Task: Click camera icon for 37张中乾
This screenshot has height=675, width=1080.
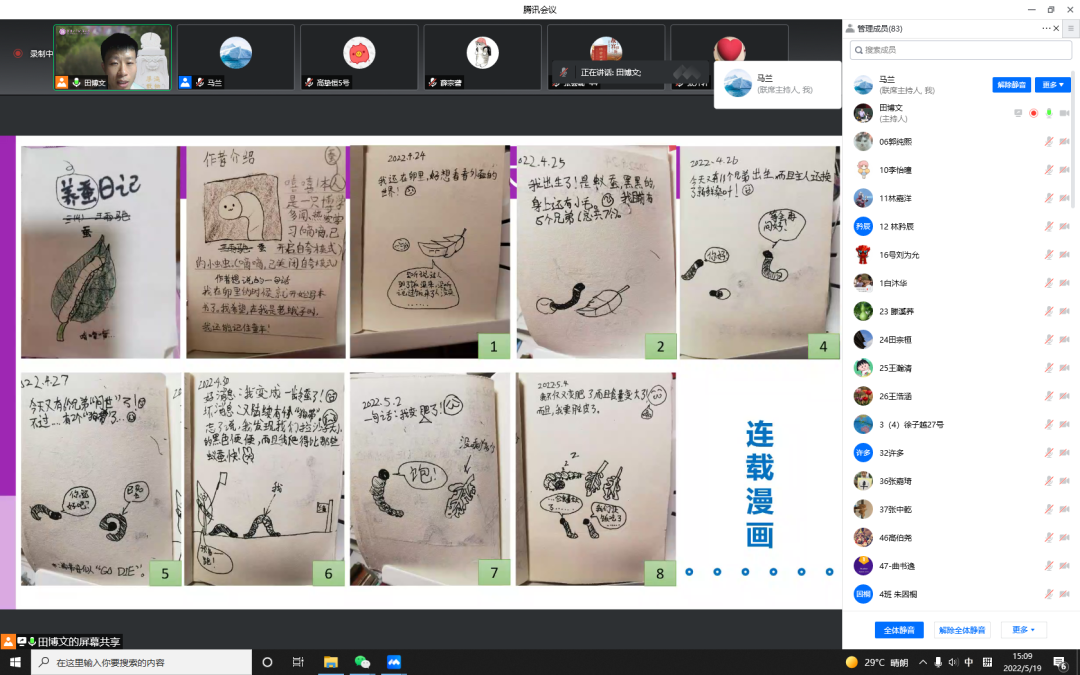Action: (x=1064, y=509)
